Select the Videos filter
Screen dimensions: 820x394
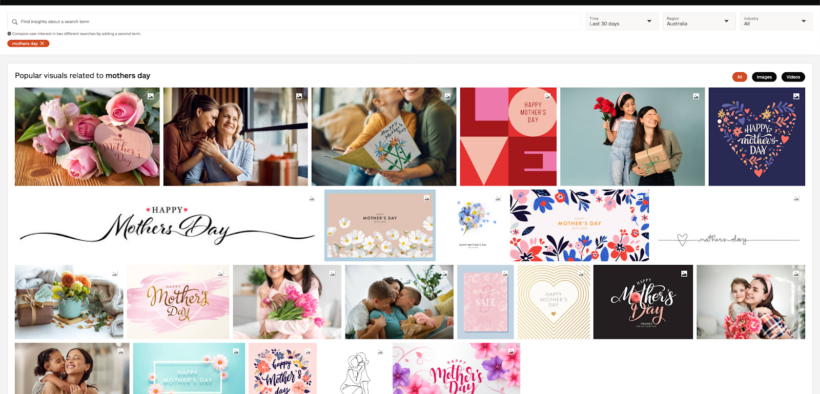click(x=793, y=77)
